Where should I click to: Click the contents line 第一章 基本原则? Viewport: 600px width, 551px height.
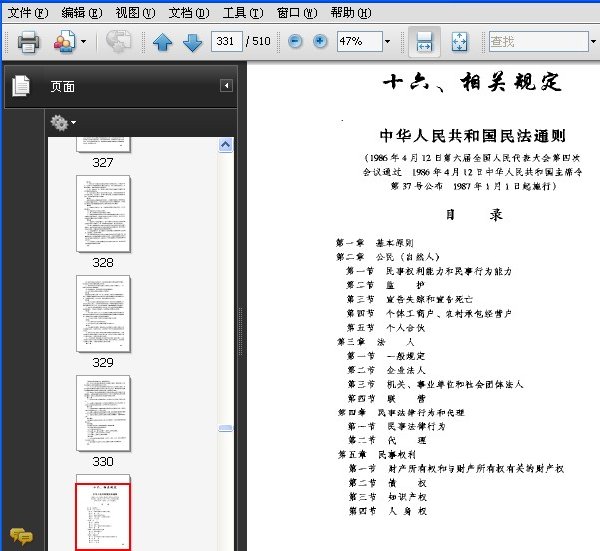click(x=374, y=243)
